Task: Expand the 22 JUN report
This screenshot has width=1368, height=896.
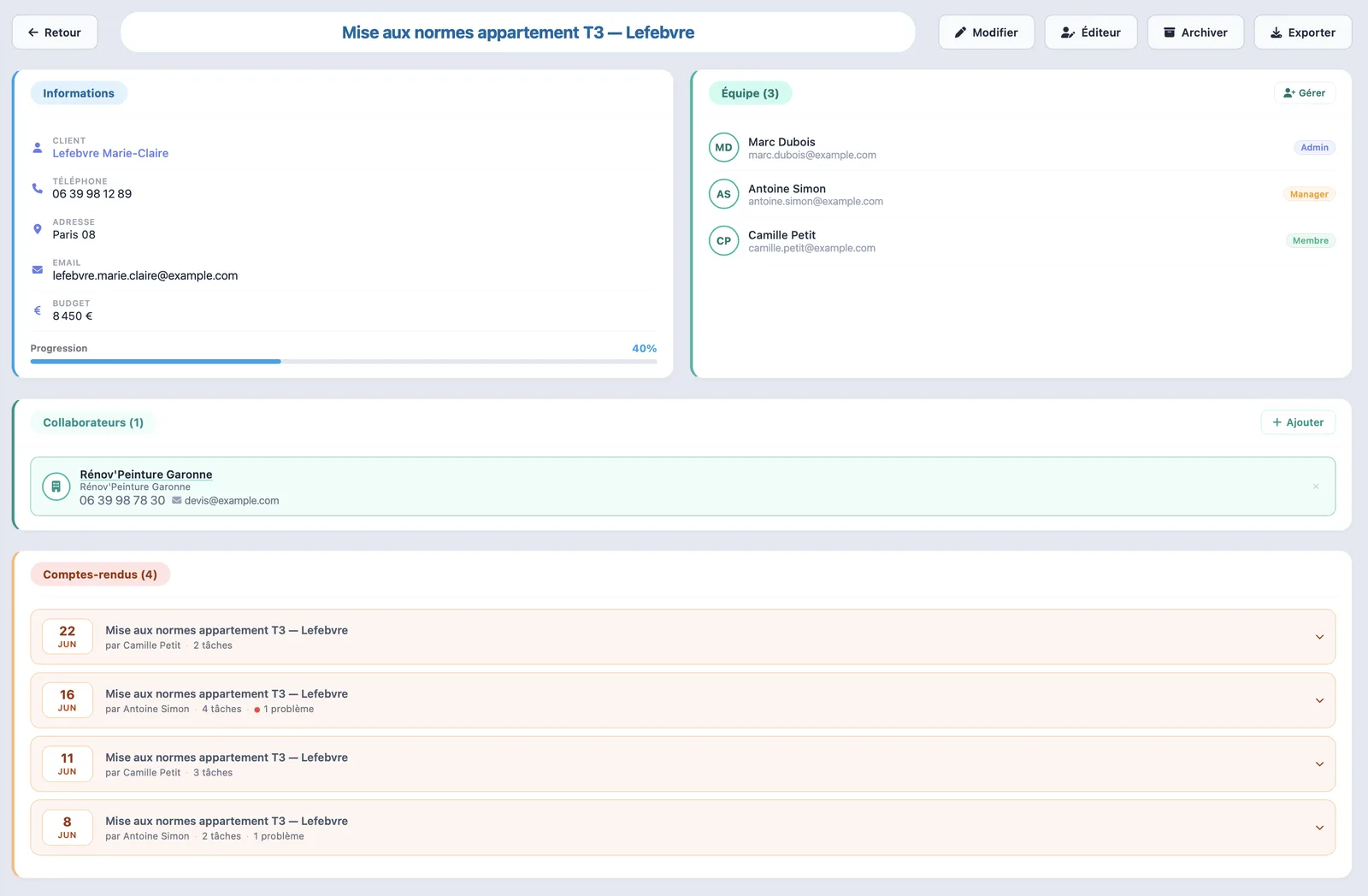Action: [x=1319, y=637]
